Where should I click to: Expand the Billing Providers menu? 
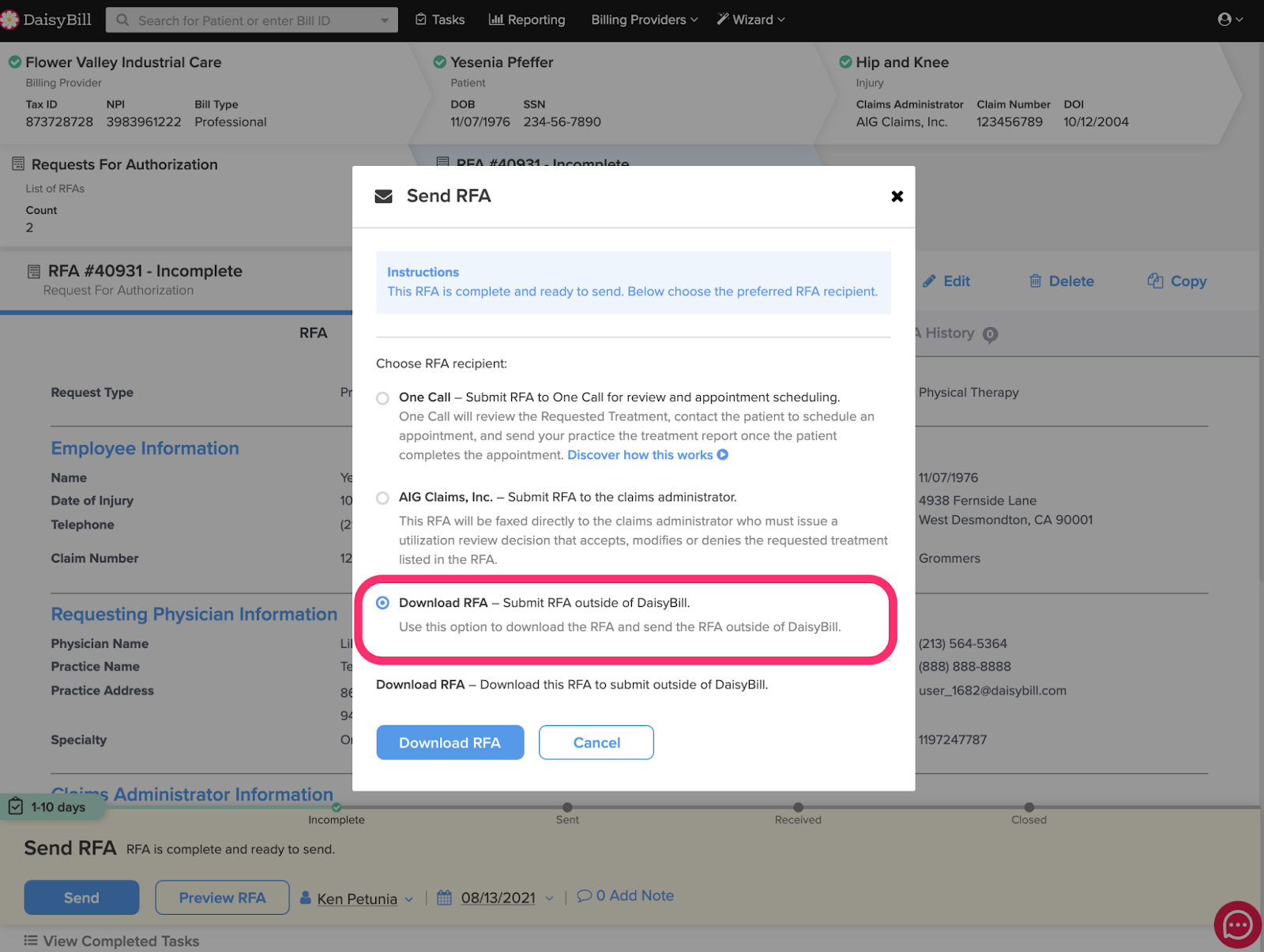(x=645, y=20)
